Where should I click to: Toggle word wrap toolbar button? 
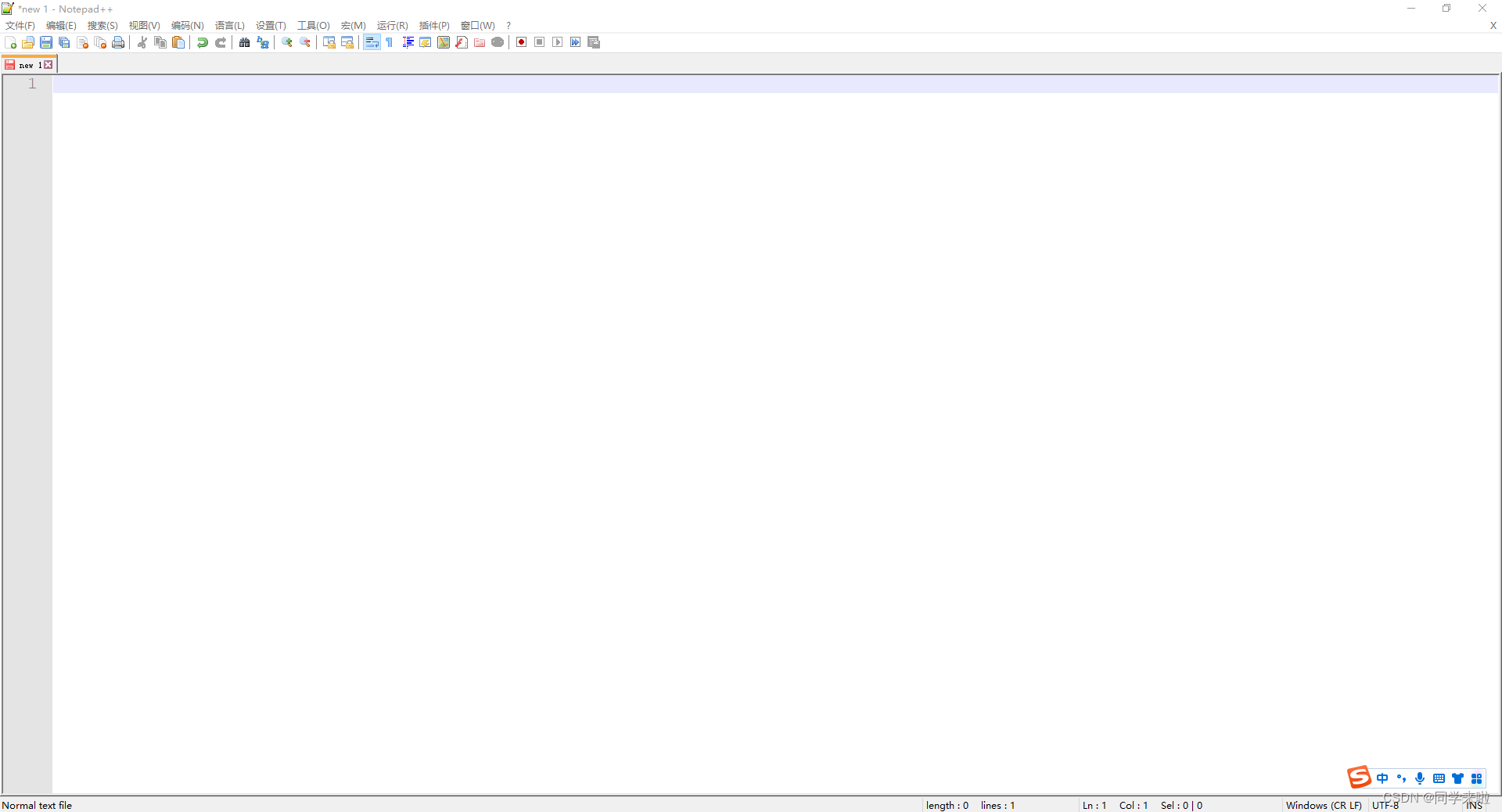[372, 42]
